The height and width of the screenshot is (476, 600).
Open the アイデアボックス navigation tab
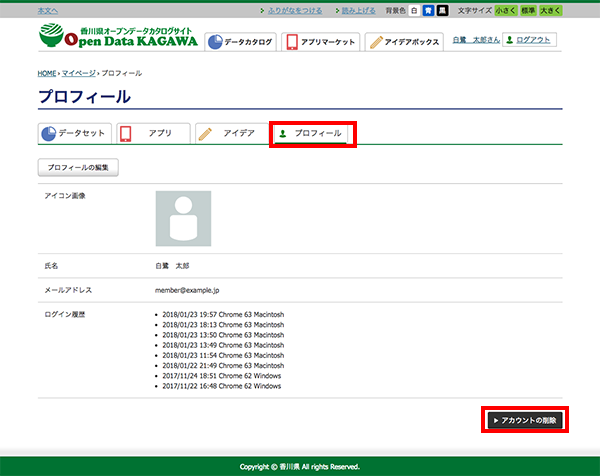click(x=403, y=42)
